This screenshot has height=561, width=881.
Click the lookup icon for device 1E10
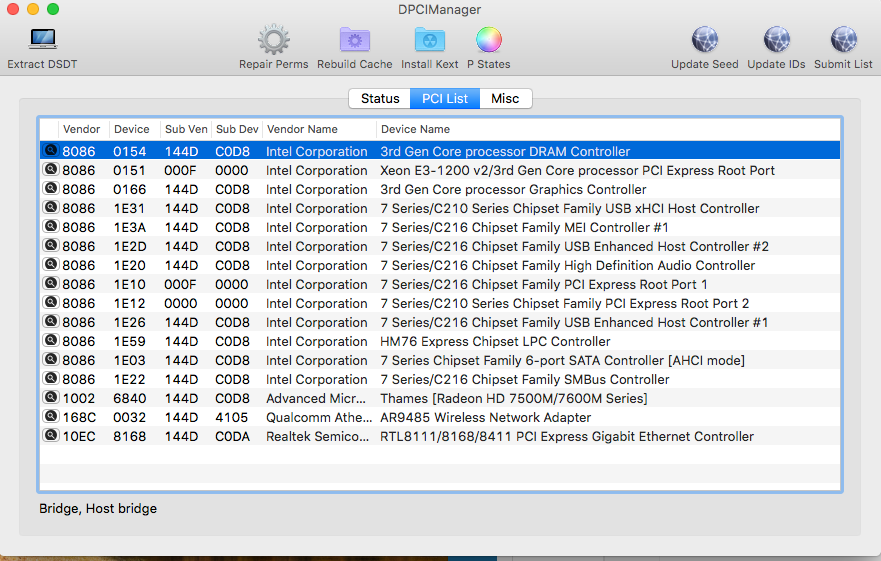point(51,283)
